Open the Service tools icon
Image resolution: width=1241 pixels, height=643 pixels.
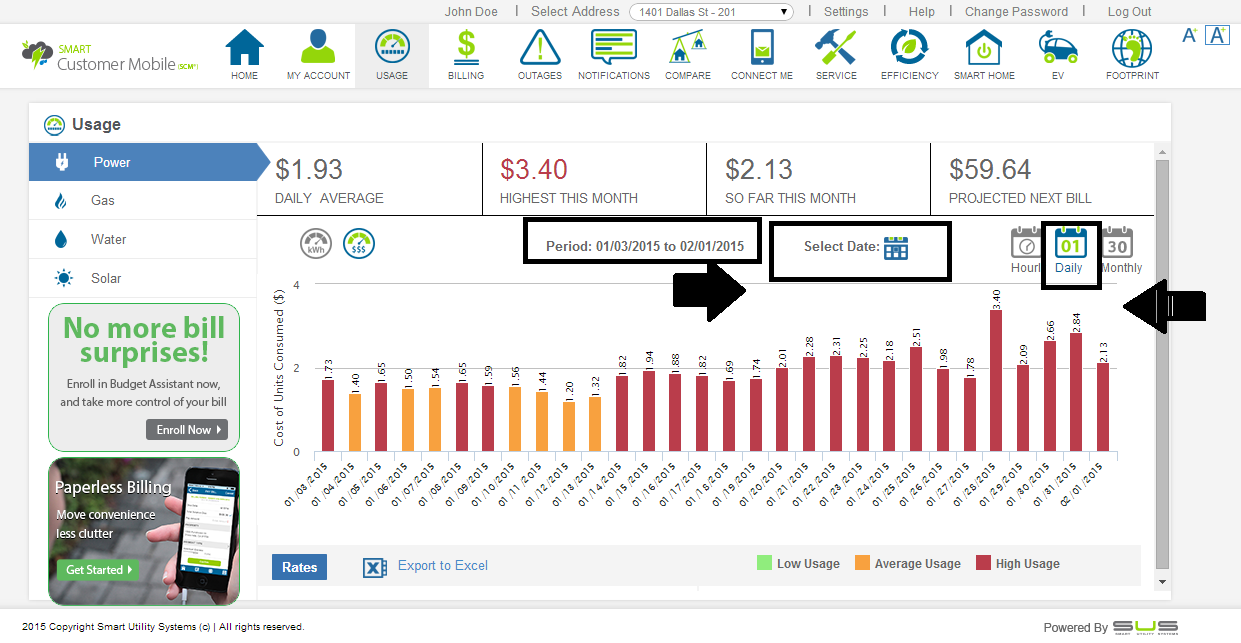(835, 48)
